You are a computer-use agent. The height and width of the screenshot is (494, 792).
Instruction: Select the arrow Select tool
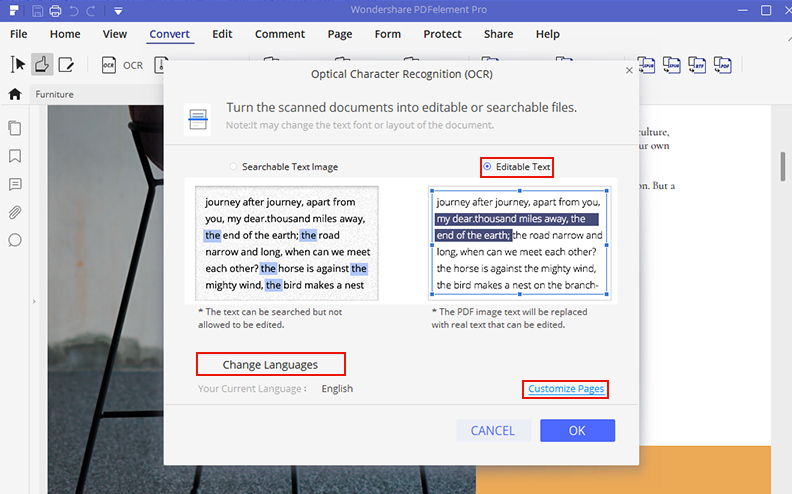[17, 65]
